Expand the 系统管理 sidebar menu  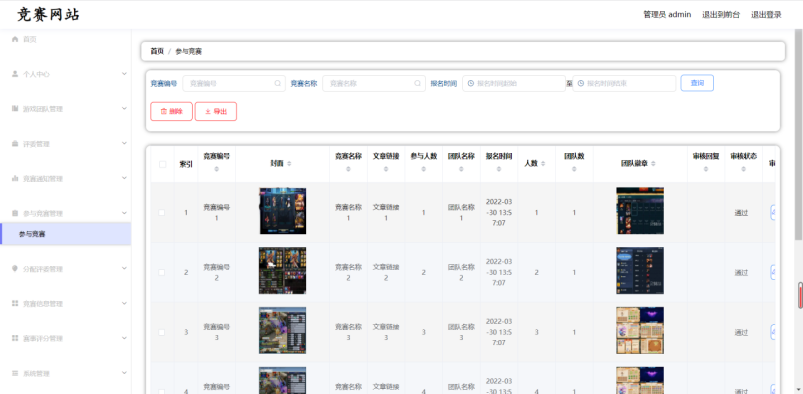coord(66,373)
